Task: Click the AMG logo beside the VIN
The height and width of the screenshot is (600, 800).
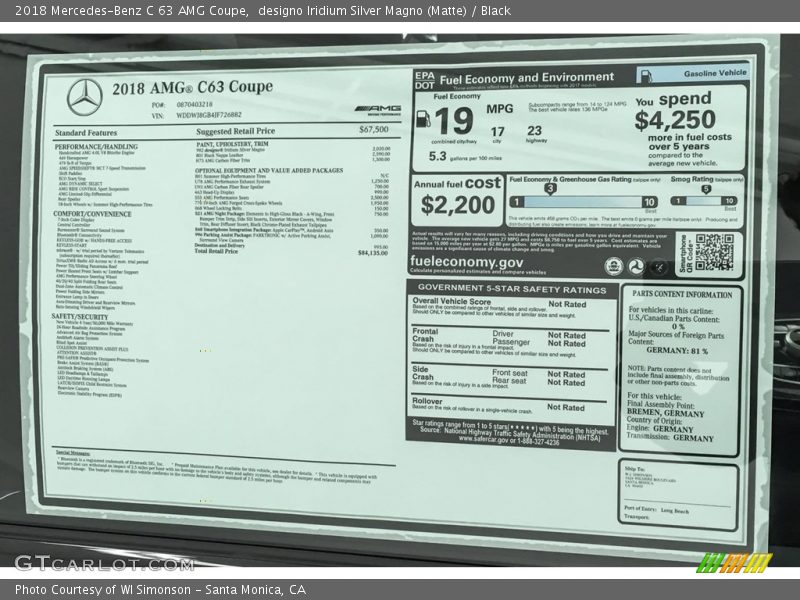Action: coord(378,110)
